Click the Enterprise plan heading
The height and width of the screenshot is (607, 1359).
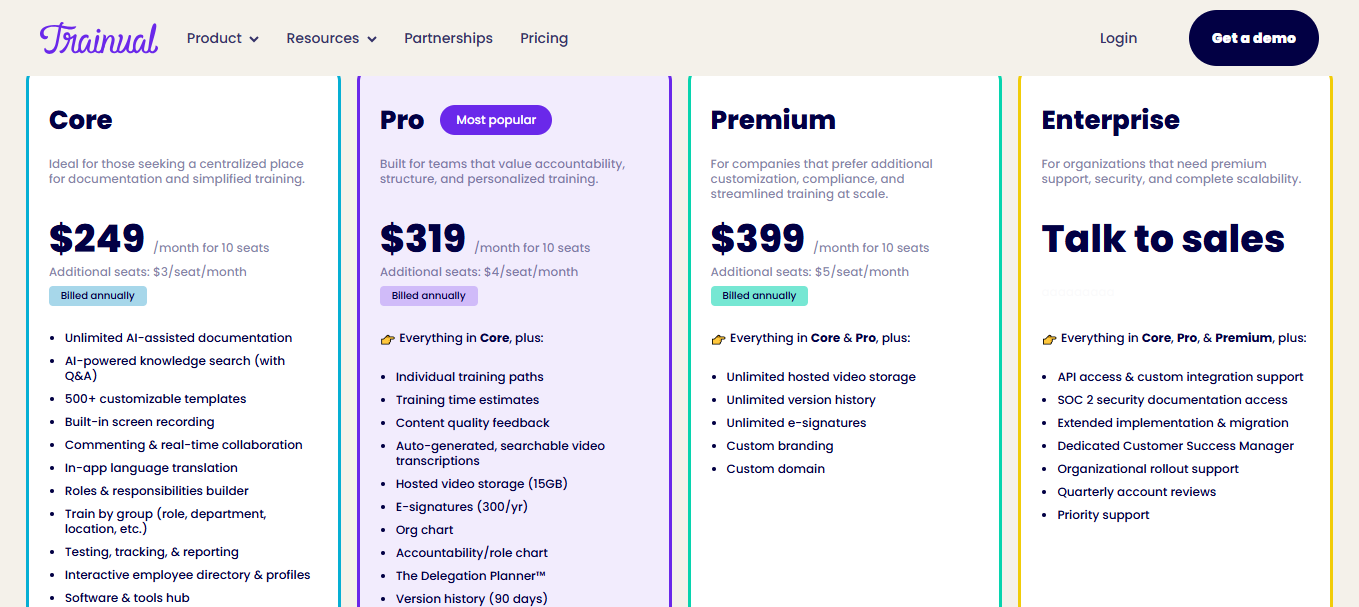tap(1110, 120)
